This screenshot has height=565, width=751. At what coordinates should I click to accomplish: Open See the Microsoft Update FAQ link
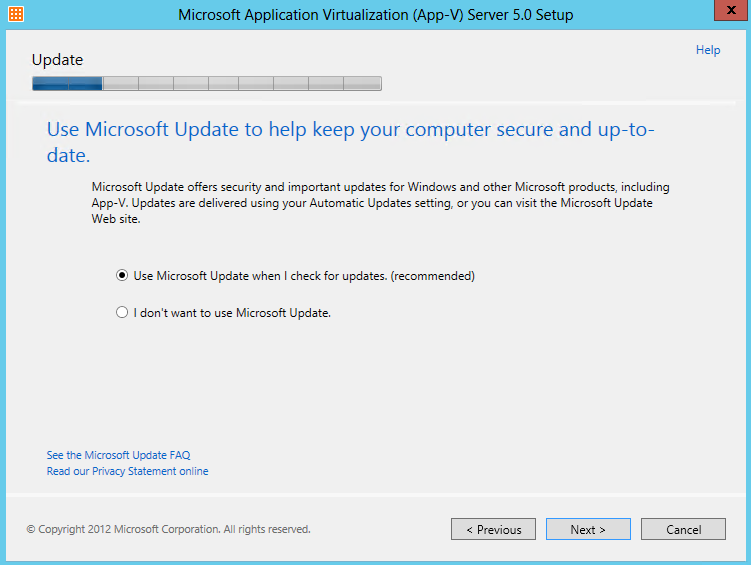(x=118, y=455)
